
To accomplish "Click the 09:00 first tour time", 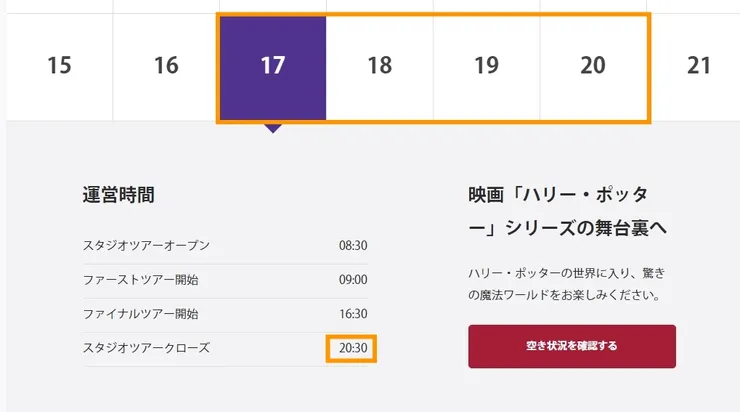I will (x=353, y=280).
